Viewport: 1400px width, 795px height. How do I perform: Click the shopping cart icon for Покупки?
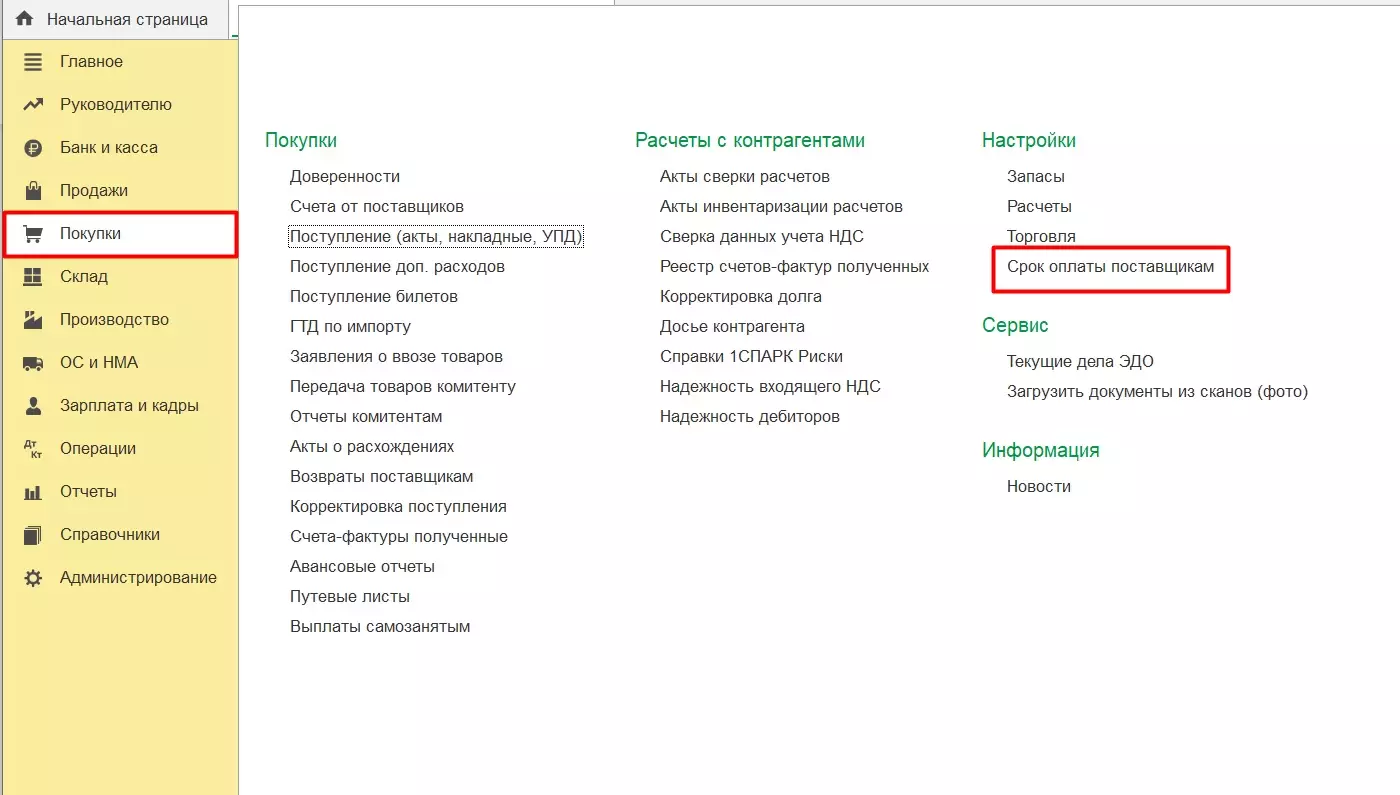pyautogui.click(x=33, y=234)
